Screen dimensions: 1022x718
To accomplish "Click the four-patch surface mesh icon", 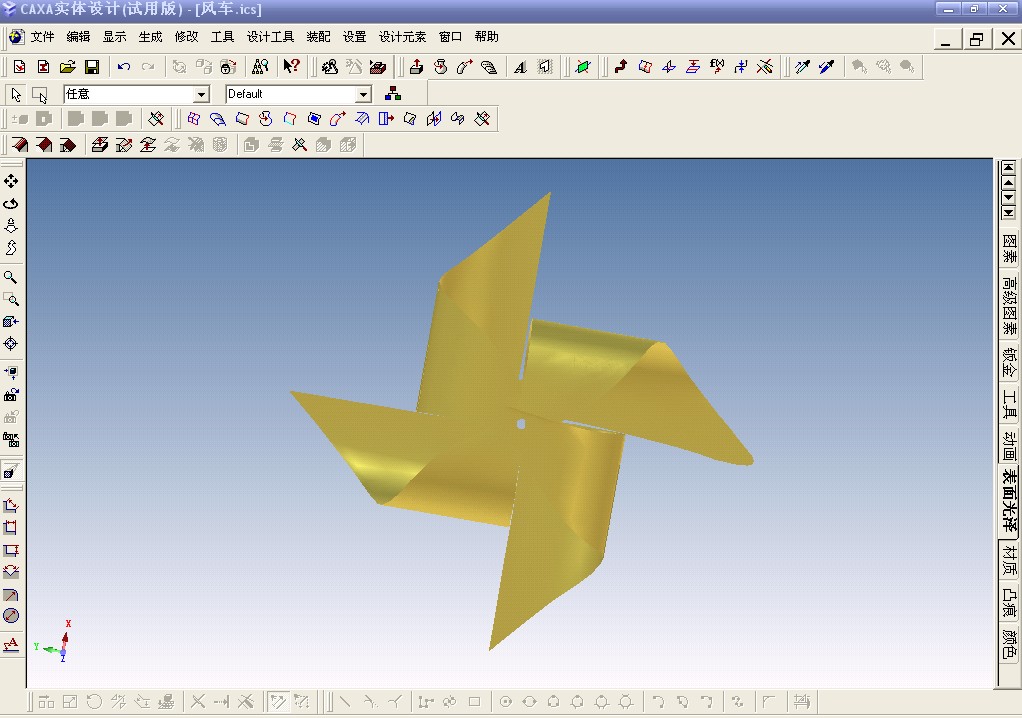I will coord(194,119).
